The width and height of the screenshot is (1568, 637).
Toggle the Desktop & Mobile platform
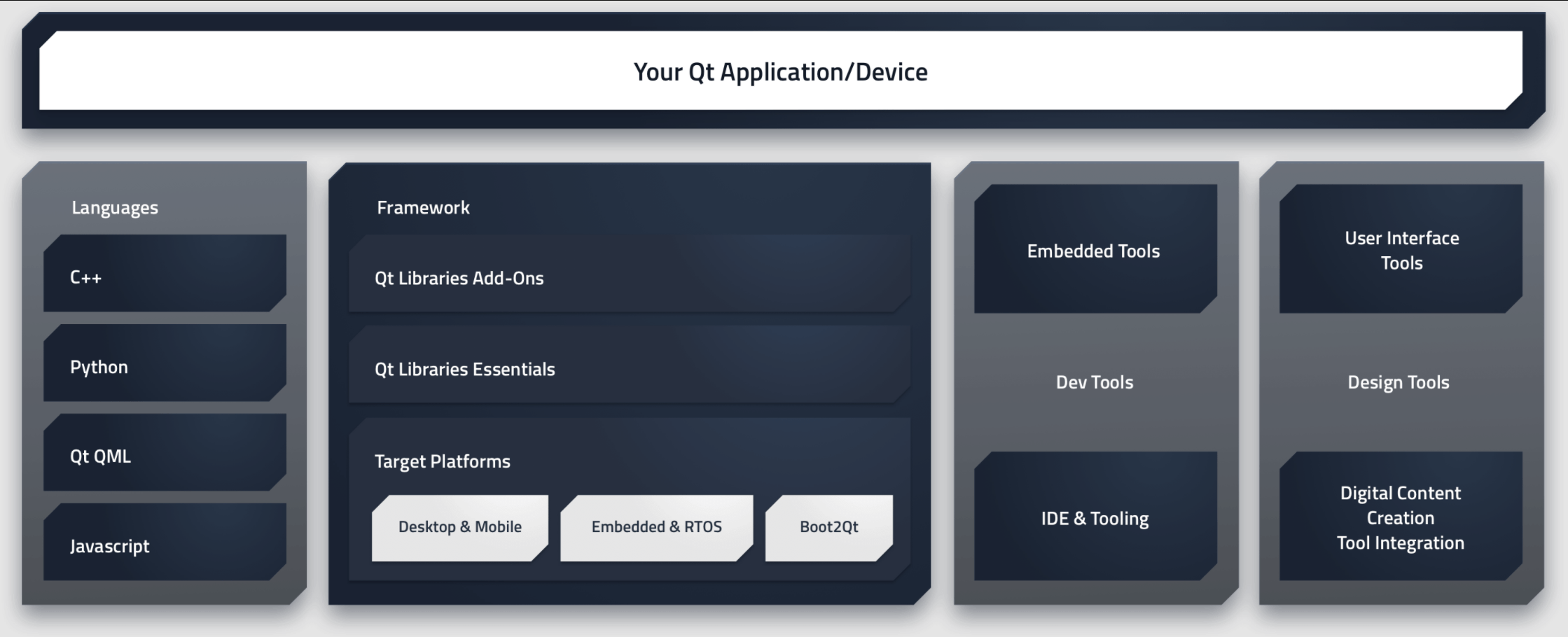click(x=459, y=527)
